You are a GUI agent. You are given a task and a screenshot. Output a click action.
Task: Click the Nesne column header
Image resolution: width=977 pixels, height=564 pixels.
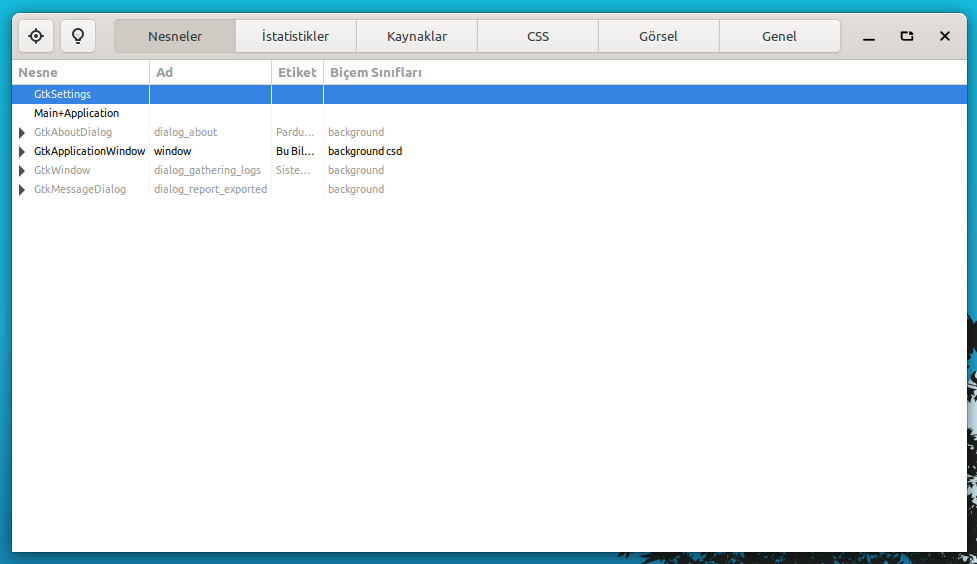click(80, 72)
